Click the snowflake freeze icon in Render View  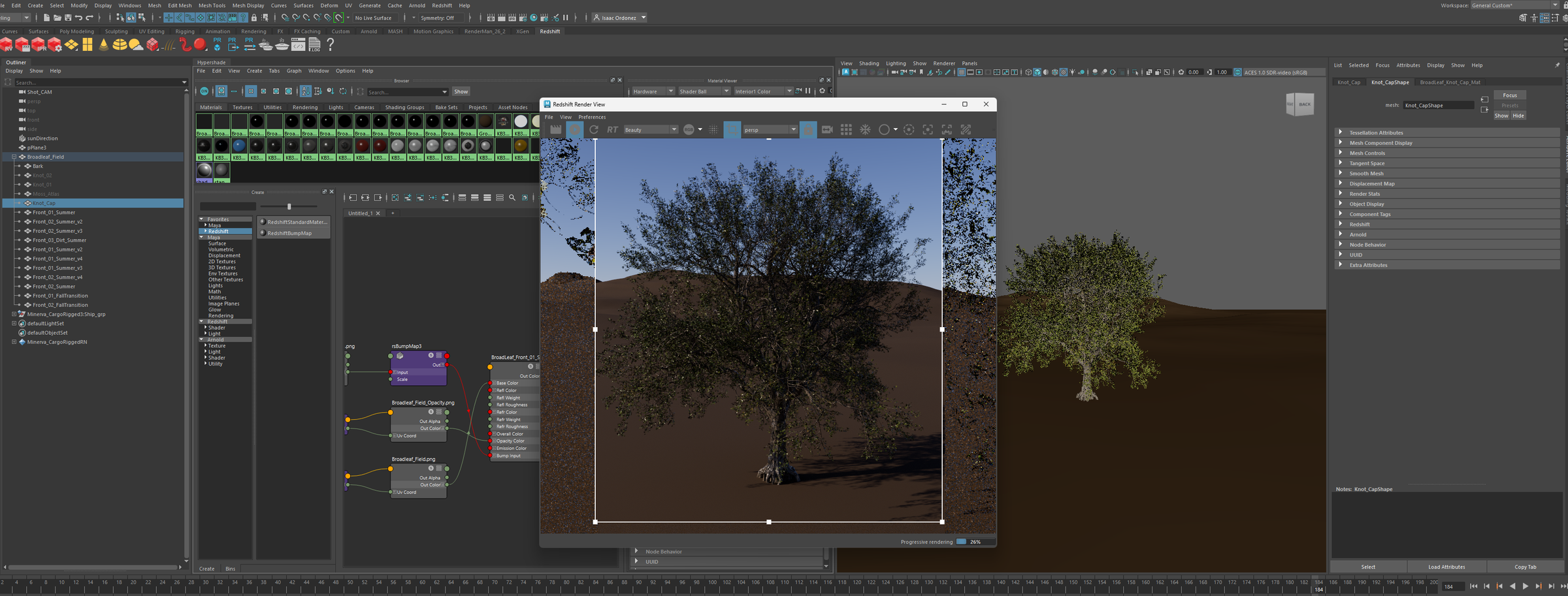pos(865,130)
